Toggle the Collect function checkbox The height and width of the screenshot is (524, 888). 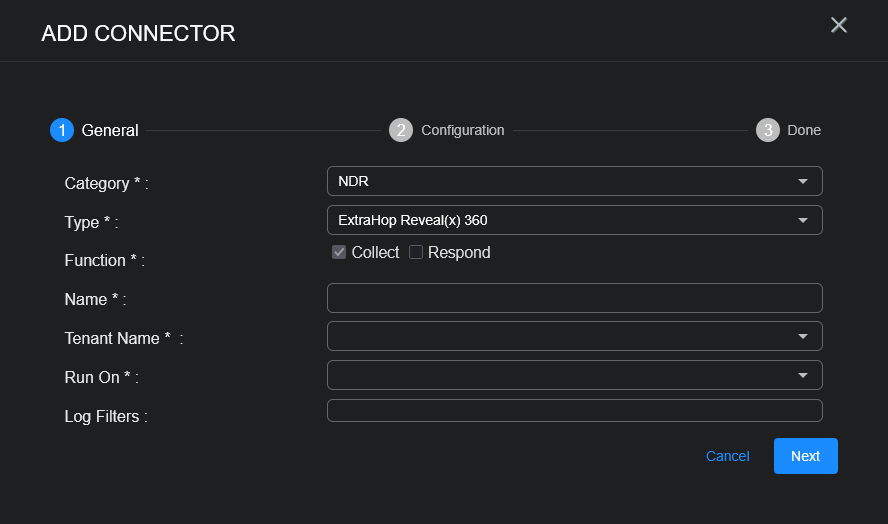pyautogui.click(x=339, y=252)
